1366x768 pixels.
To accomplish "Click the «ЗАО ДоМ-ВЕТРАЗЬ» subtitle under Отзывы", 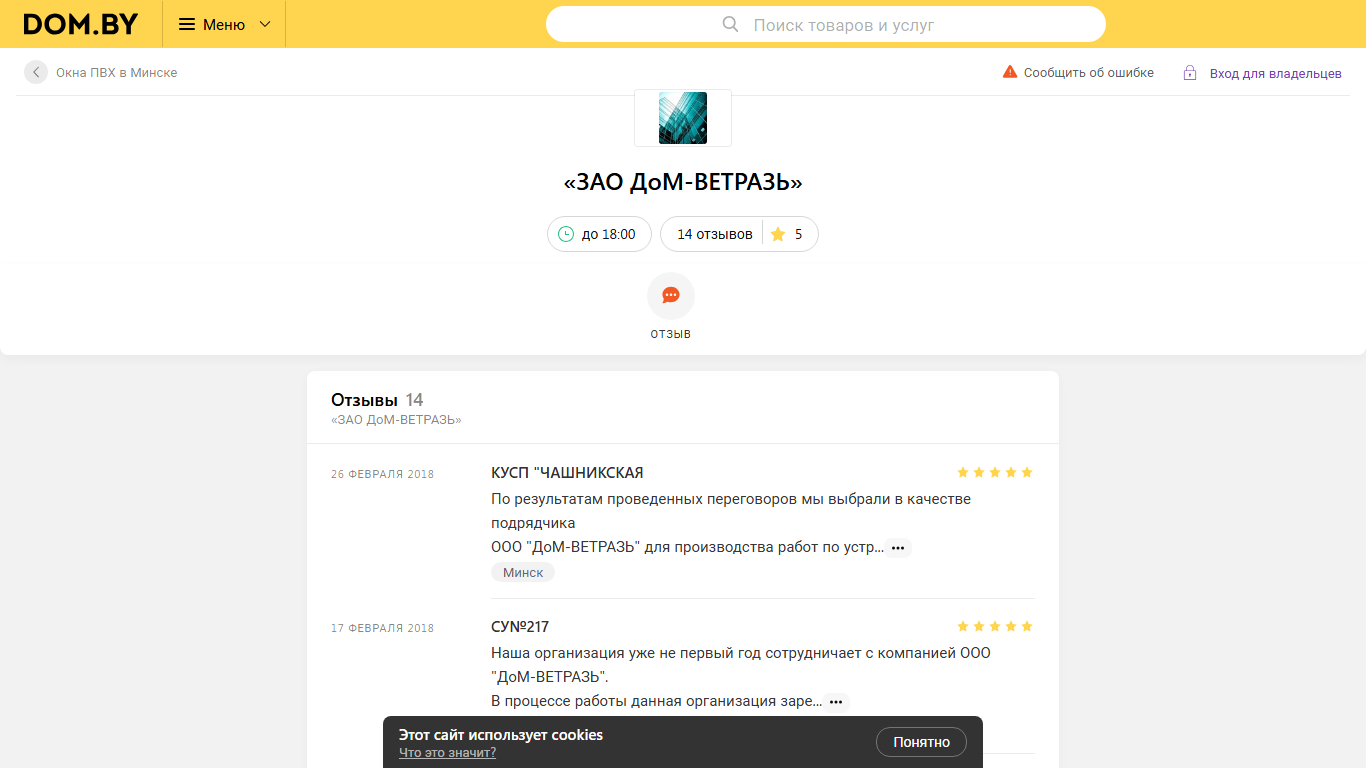I will 396,420.
